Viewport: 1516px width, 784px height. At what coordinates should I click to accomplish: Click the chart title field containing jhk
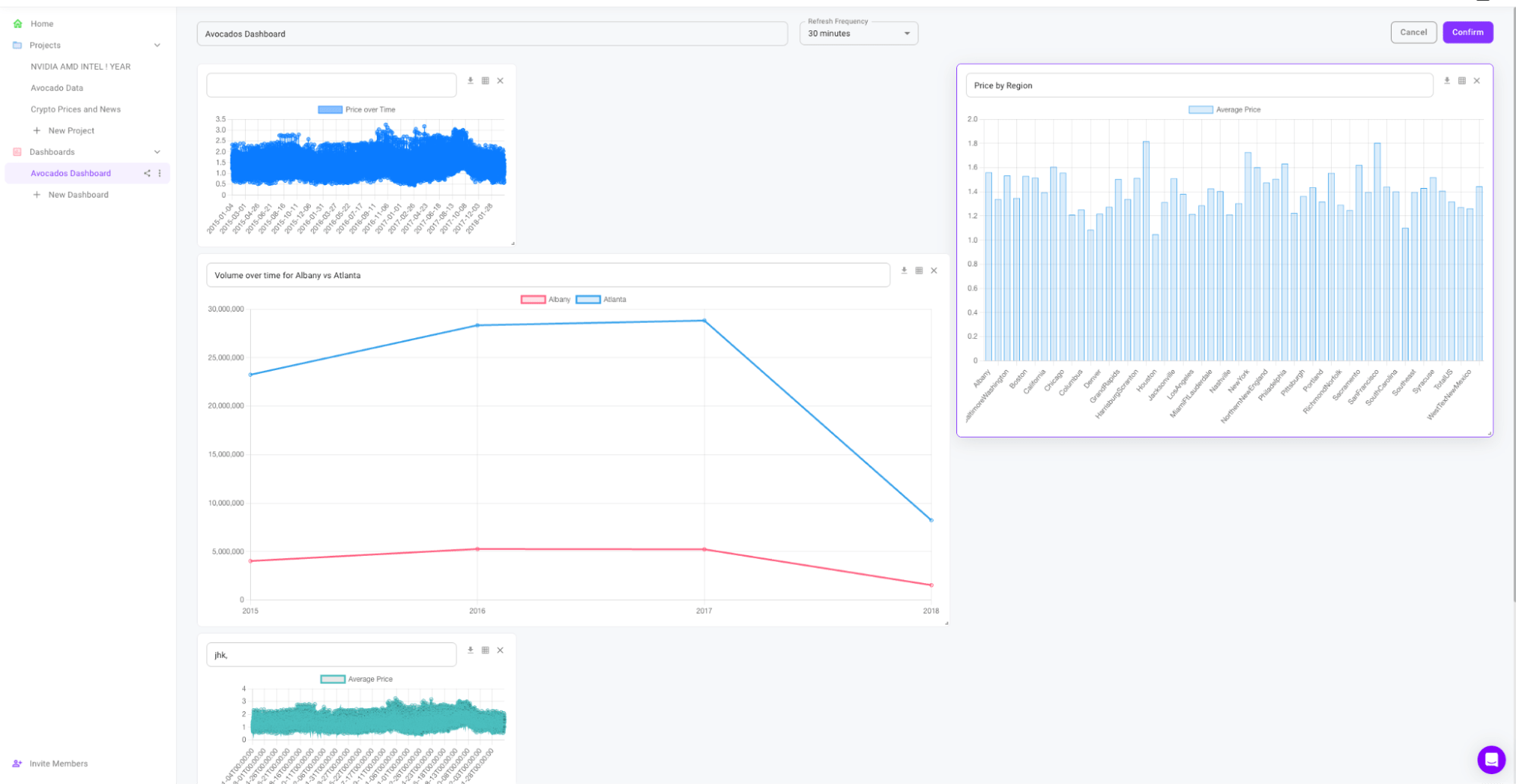(331, 654)
